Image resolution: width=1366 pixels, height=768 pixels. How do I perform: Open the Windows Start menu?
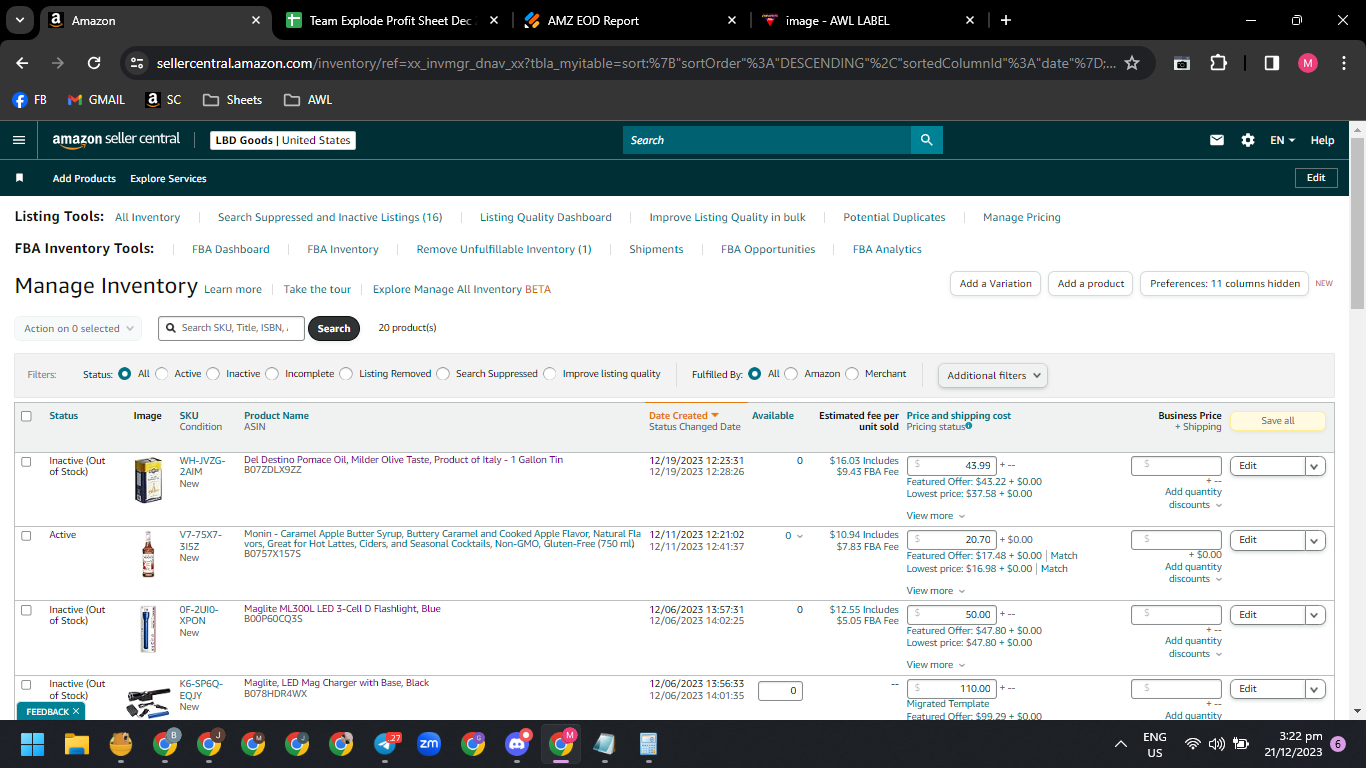click(33, 744)
